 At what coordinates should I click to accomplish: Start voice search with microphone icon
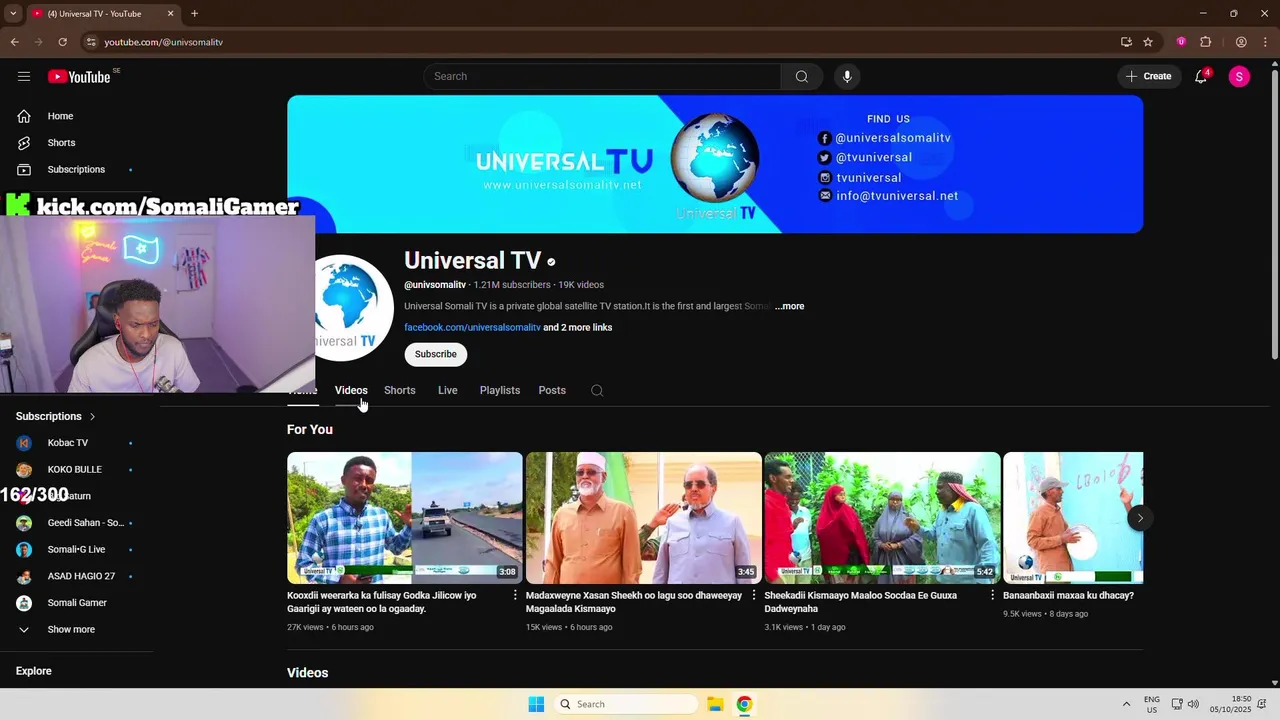[x=847, y=76]
